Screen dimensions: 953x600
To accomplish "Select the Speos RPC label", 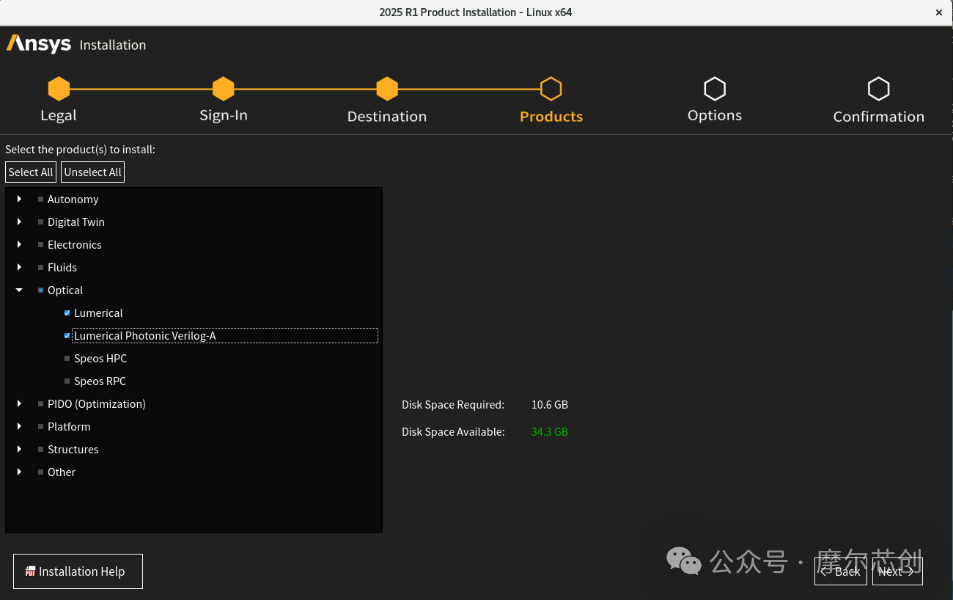I will click(100, 381).
